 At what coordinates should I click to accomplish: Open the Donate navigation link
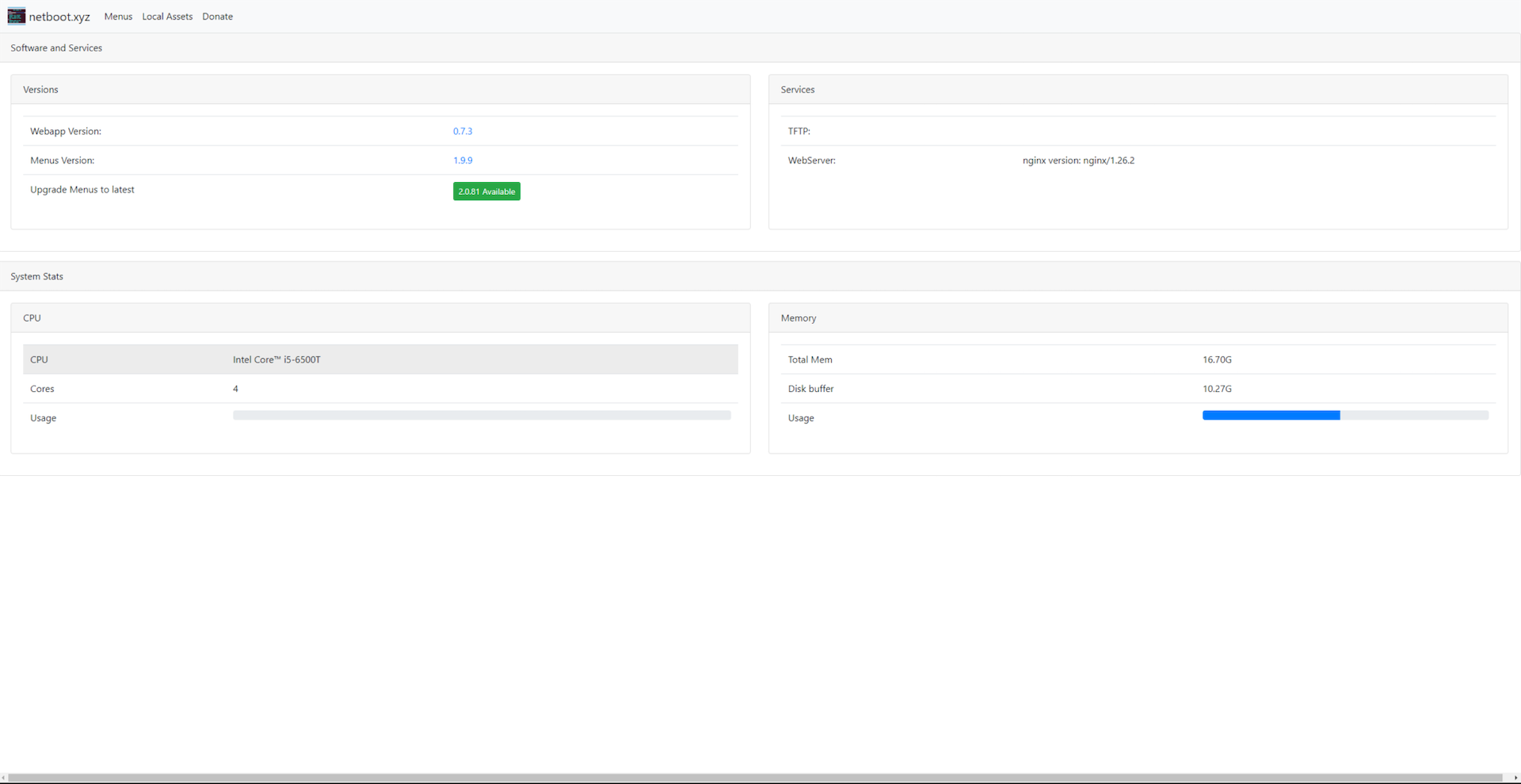217,17
